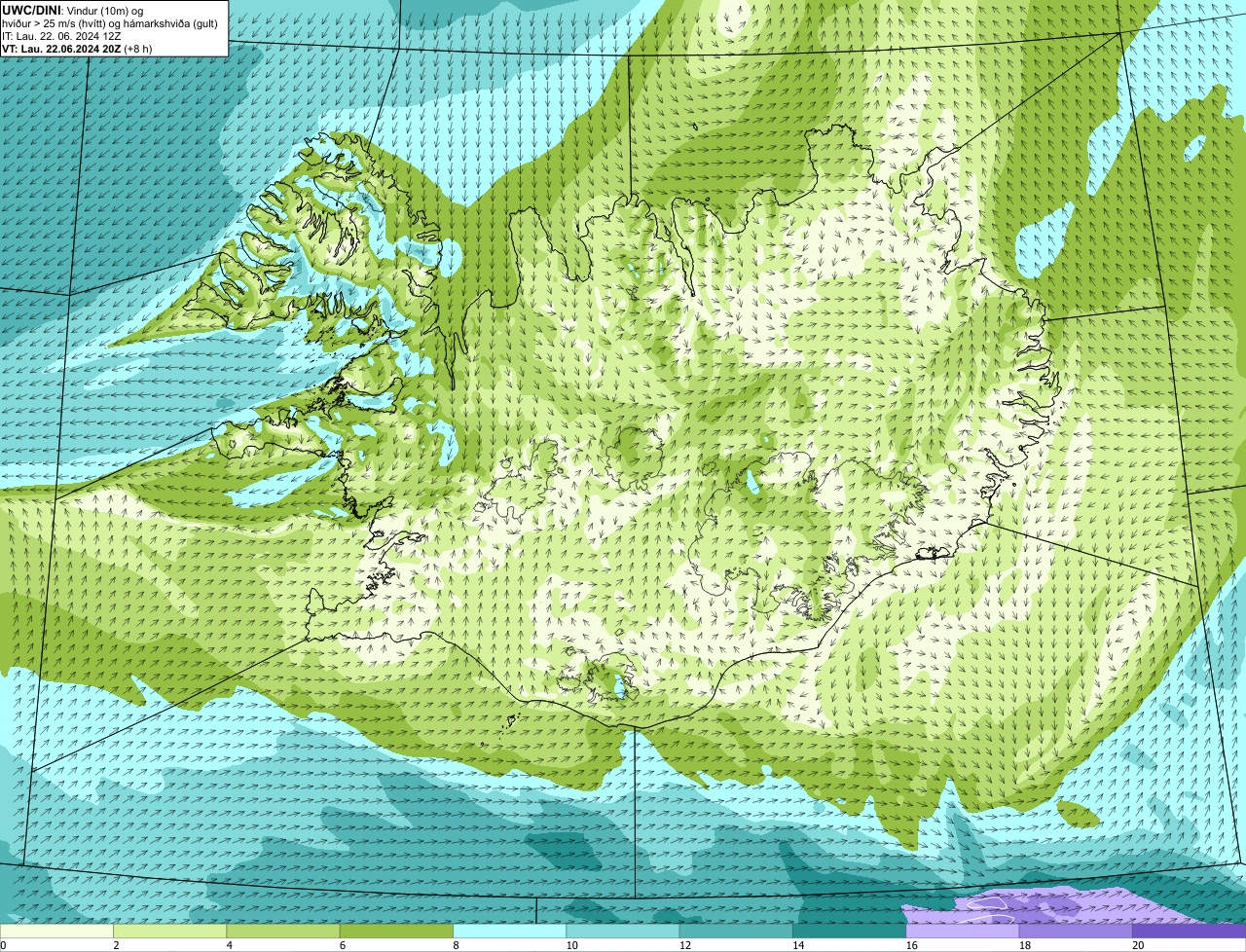This screenshot has width=1246, height=952.
Task: Click the title text 'UWC/DINI: Vindur (10m) og'
Action: (x=73, y=10)
